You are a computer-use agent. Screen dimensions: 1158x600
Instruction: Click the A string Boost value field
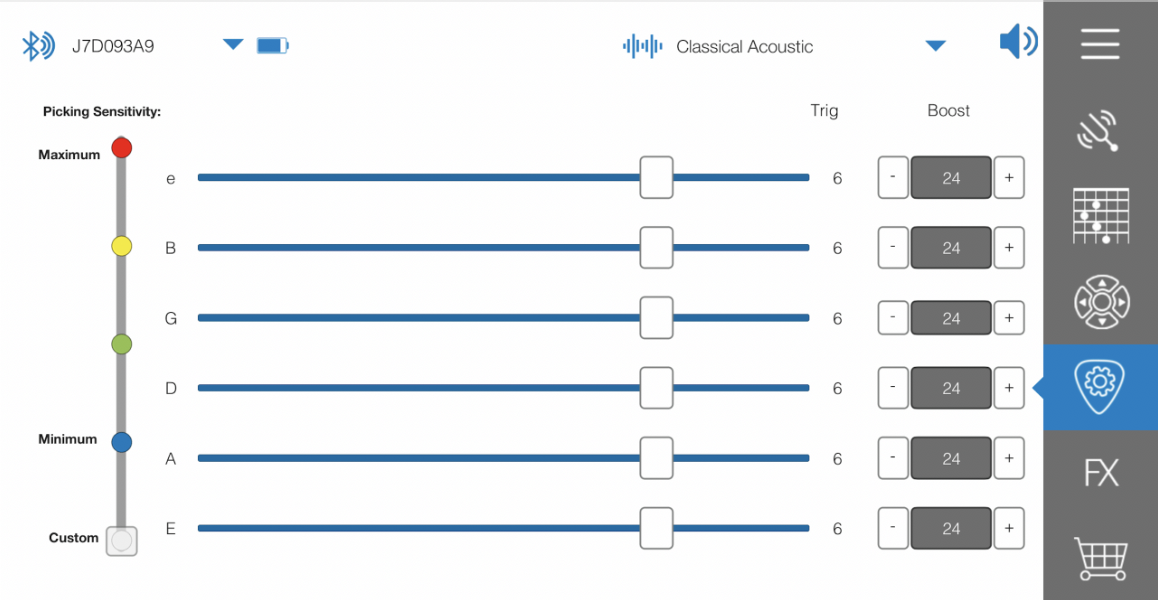pos(951,458)
